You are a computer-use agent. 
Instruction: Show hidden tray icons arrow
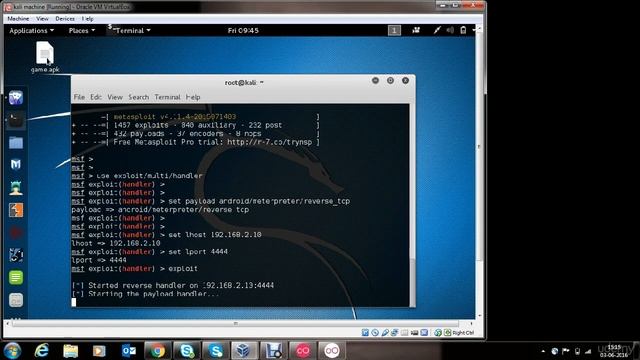[x=543, y=351]
